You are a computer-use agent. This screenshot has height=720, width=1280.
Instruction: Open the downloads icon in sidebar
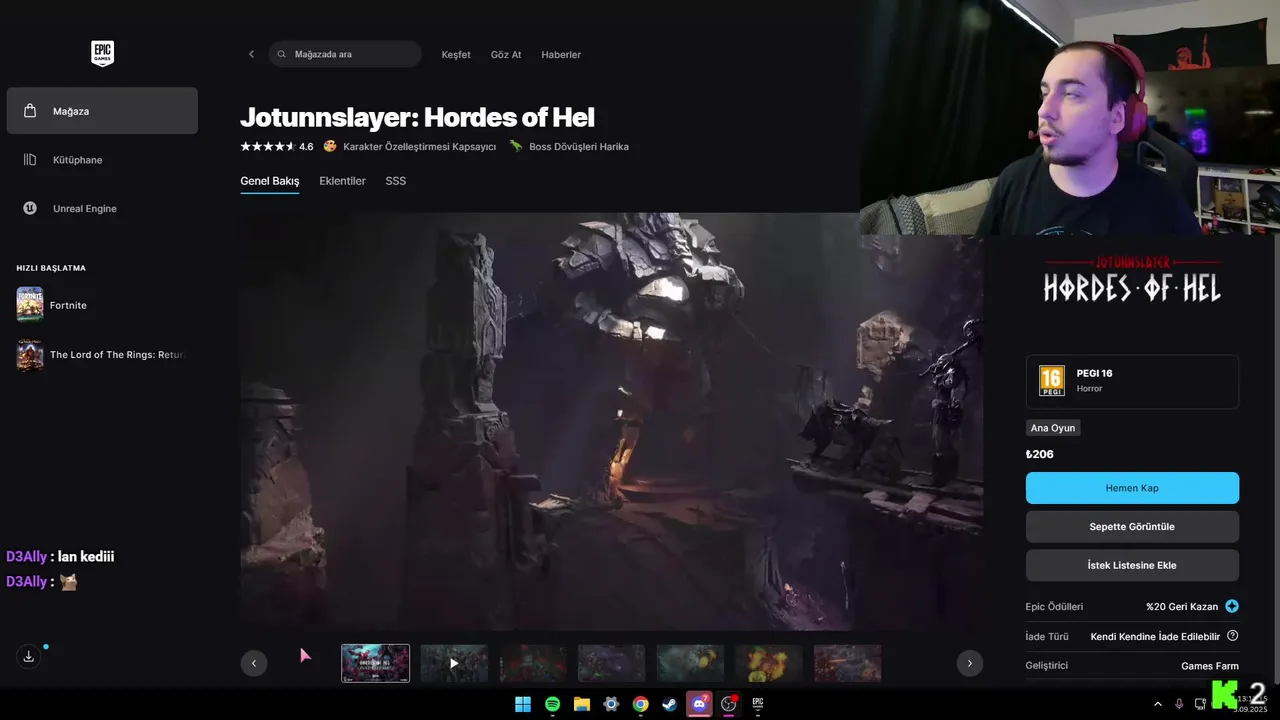coord(29,656)
